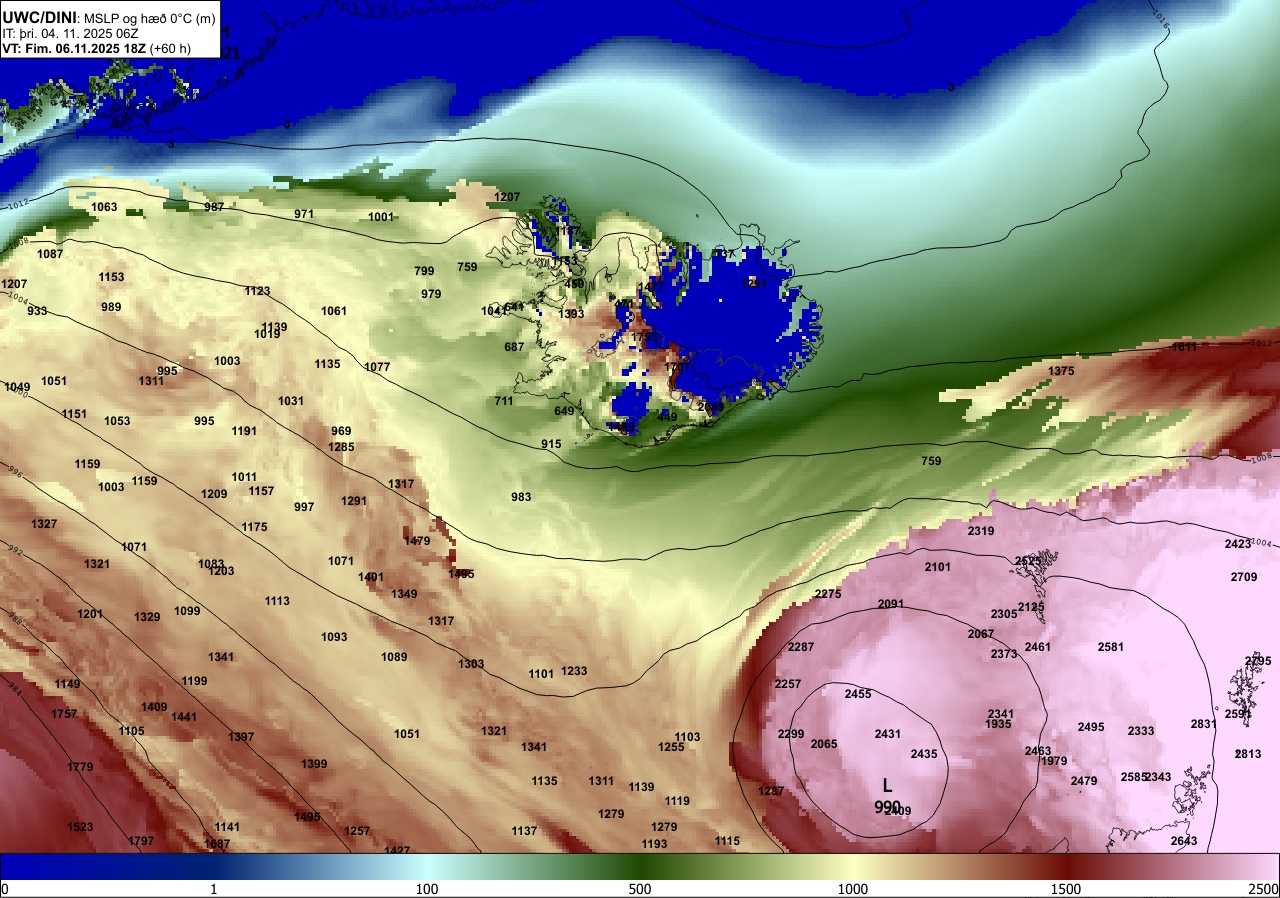
Task: Click the height value 1089
Action: point(394,657)
